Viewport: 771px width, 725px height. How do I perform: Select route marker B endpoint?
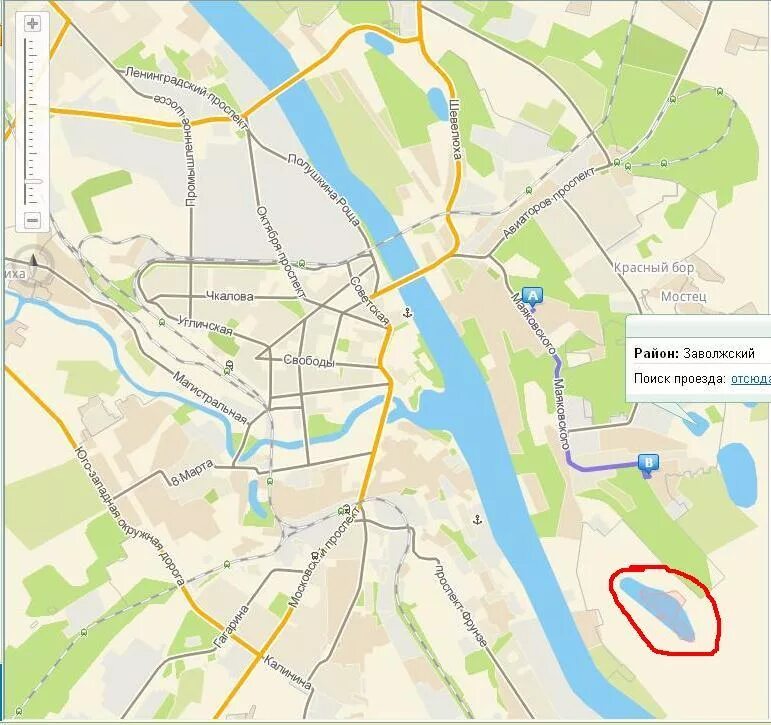[648, 465]
